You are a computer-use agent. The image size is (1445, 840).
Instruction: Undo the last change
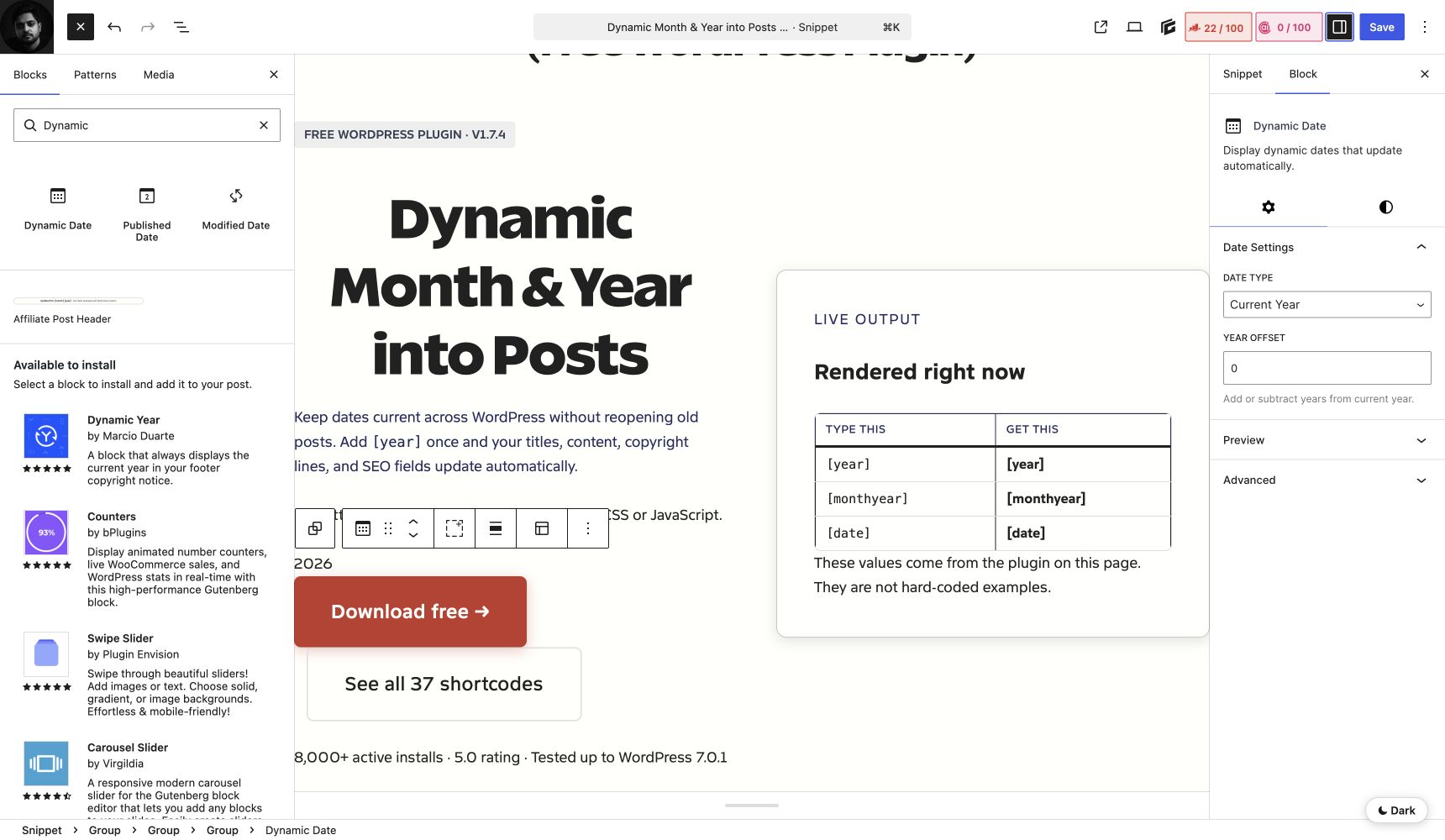114,27
